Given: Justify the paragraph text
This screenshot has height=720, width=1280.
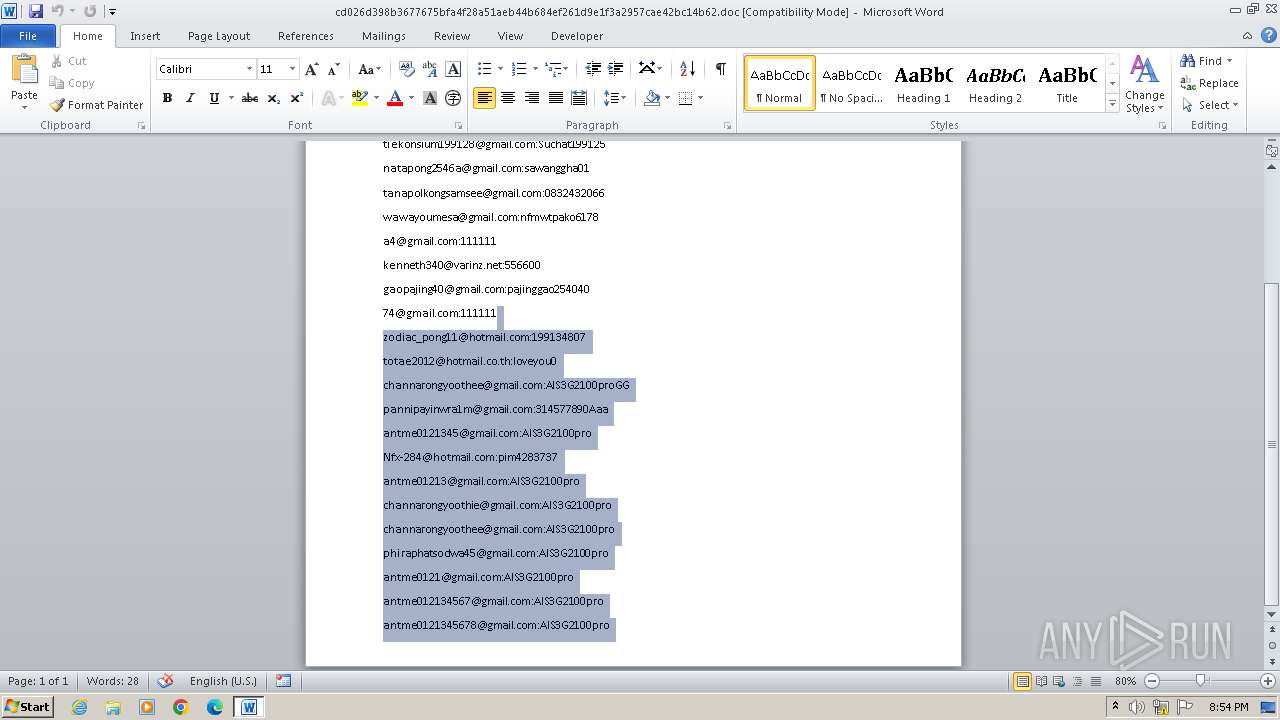Looking at the screenshot, I should pos(555,98).
